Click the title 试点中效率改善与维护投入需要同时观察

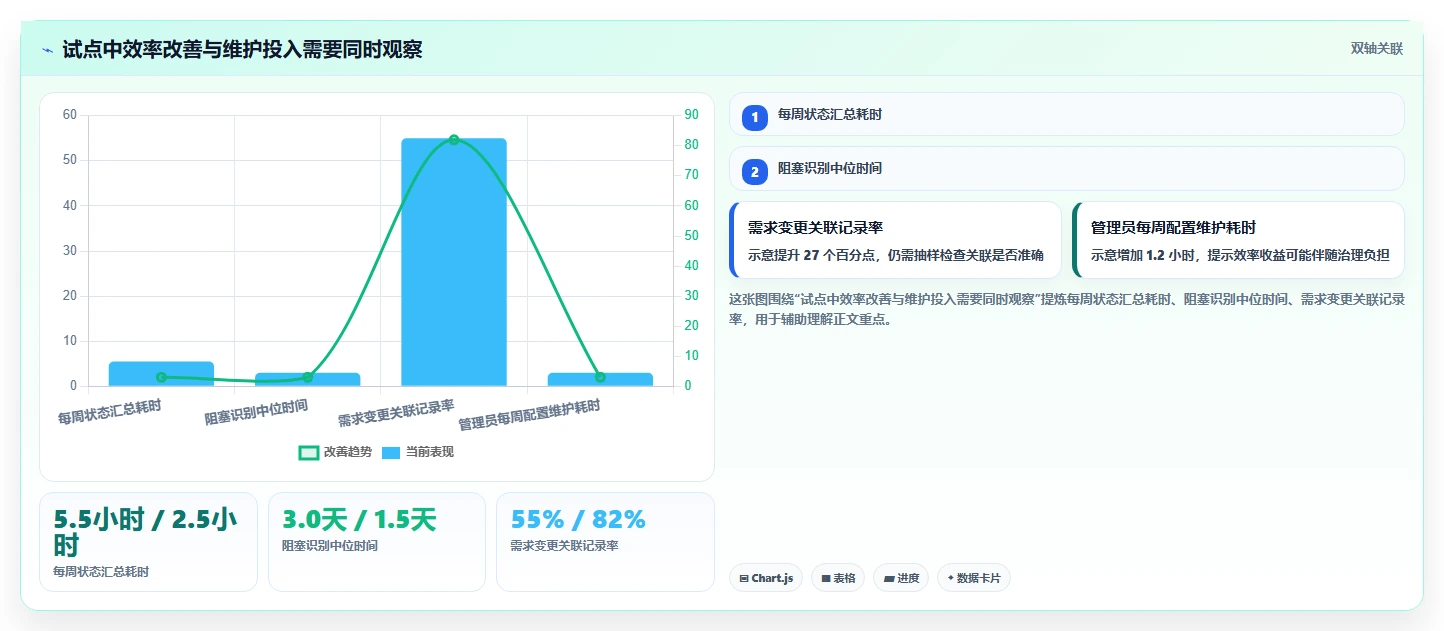click(x=242, y=49)
